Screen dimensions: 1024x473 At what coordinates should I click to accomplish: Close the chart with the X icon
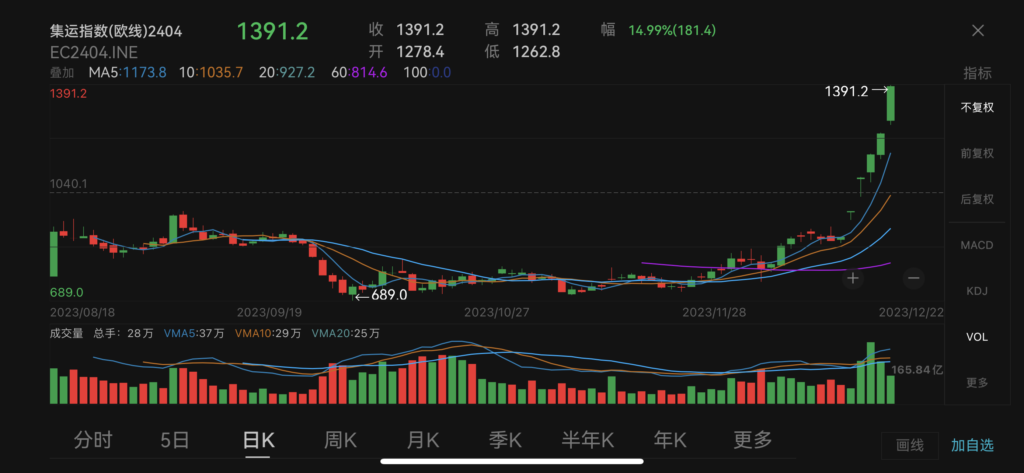978,30
